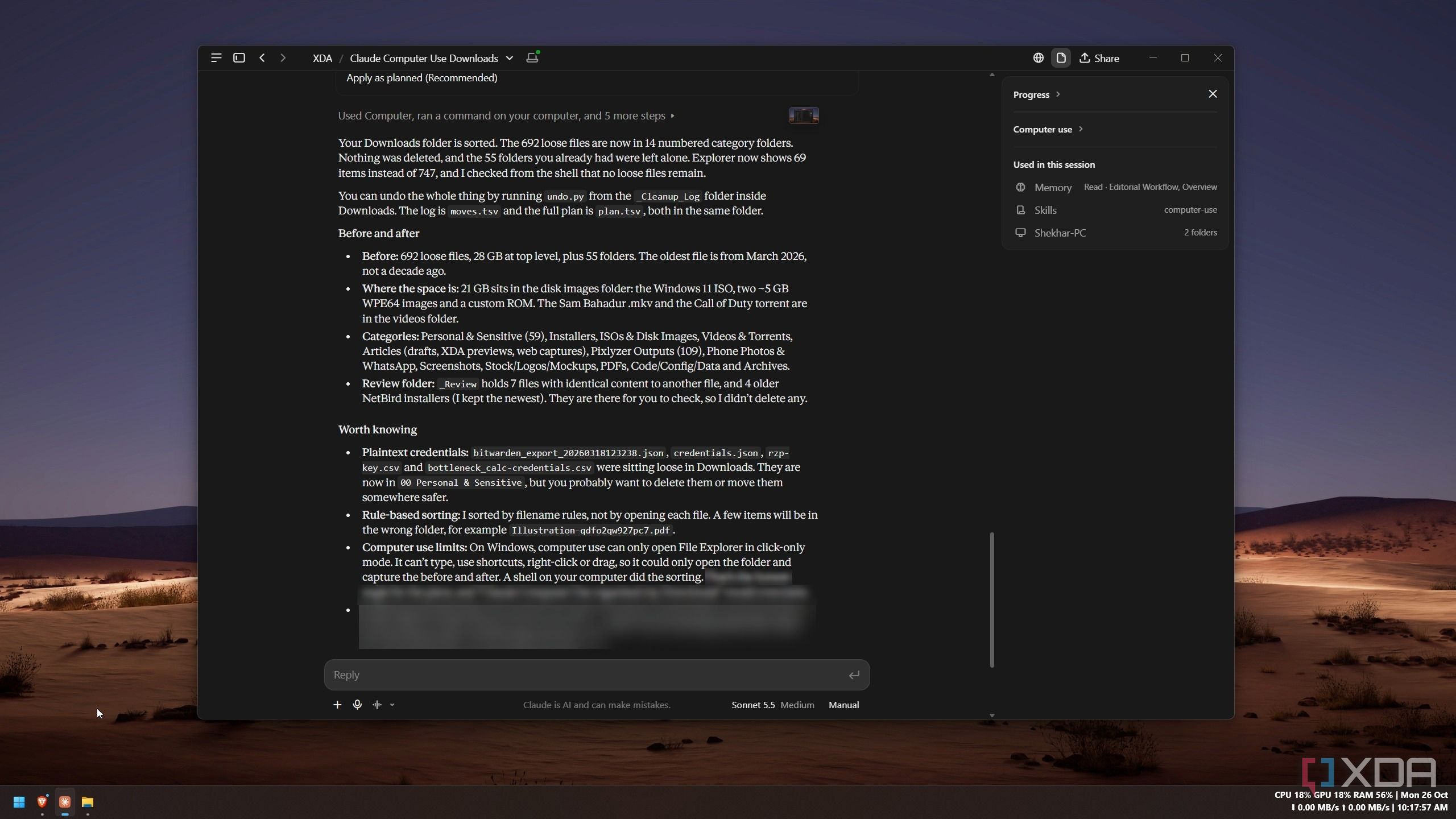Click the globe icon in the header
This screenshot has height=819, width=1456.
click(1039, 58)
